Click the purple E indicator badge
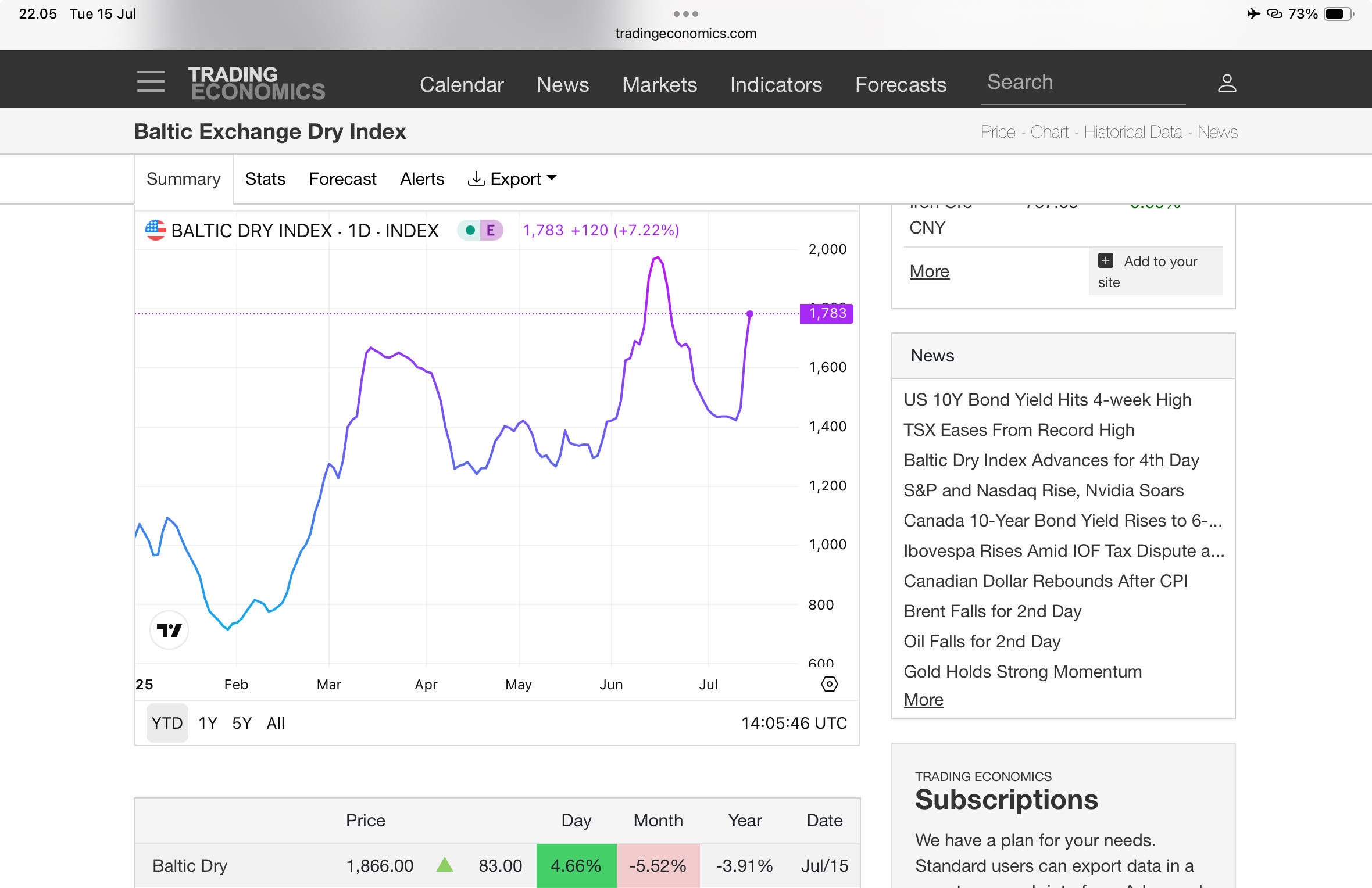 click(491, 230)
